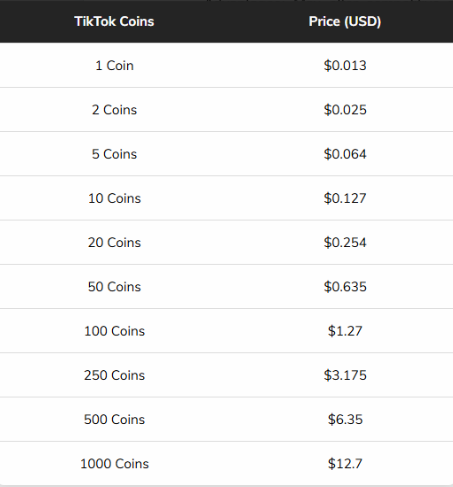
Task: Click the 10 Coins row label
Action: pyautogui.click(x=114, y=198)
